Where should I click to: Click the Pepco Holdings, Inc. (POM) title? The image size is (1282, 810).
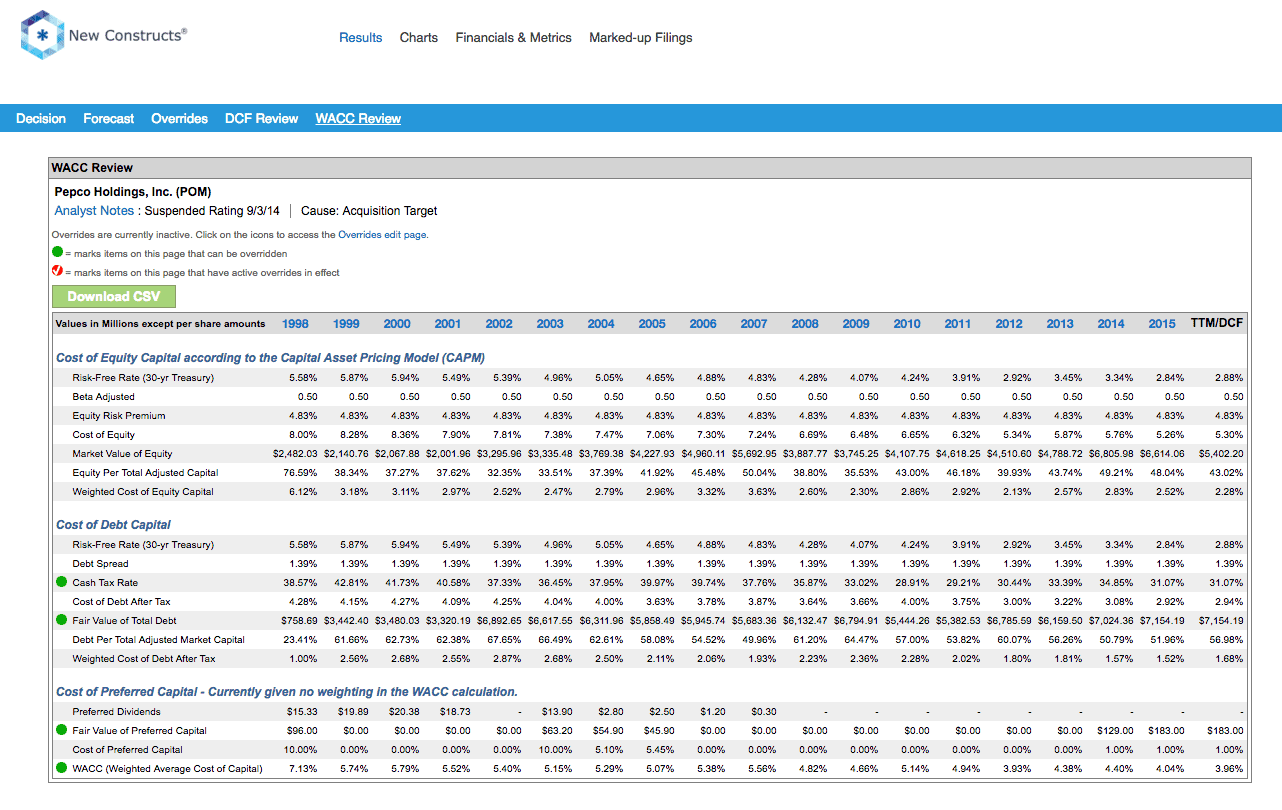(133, 191)
